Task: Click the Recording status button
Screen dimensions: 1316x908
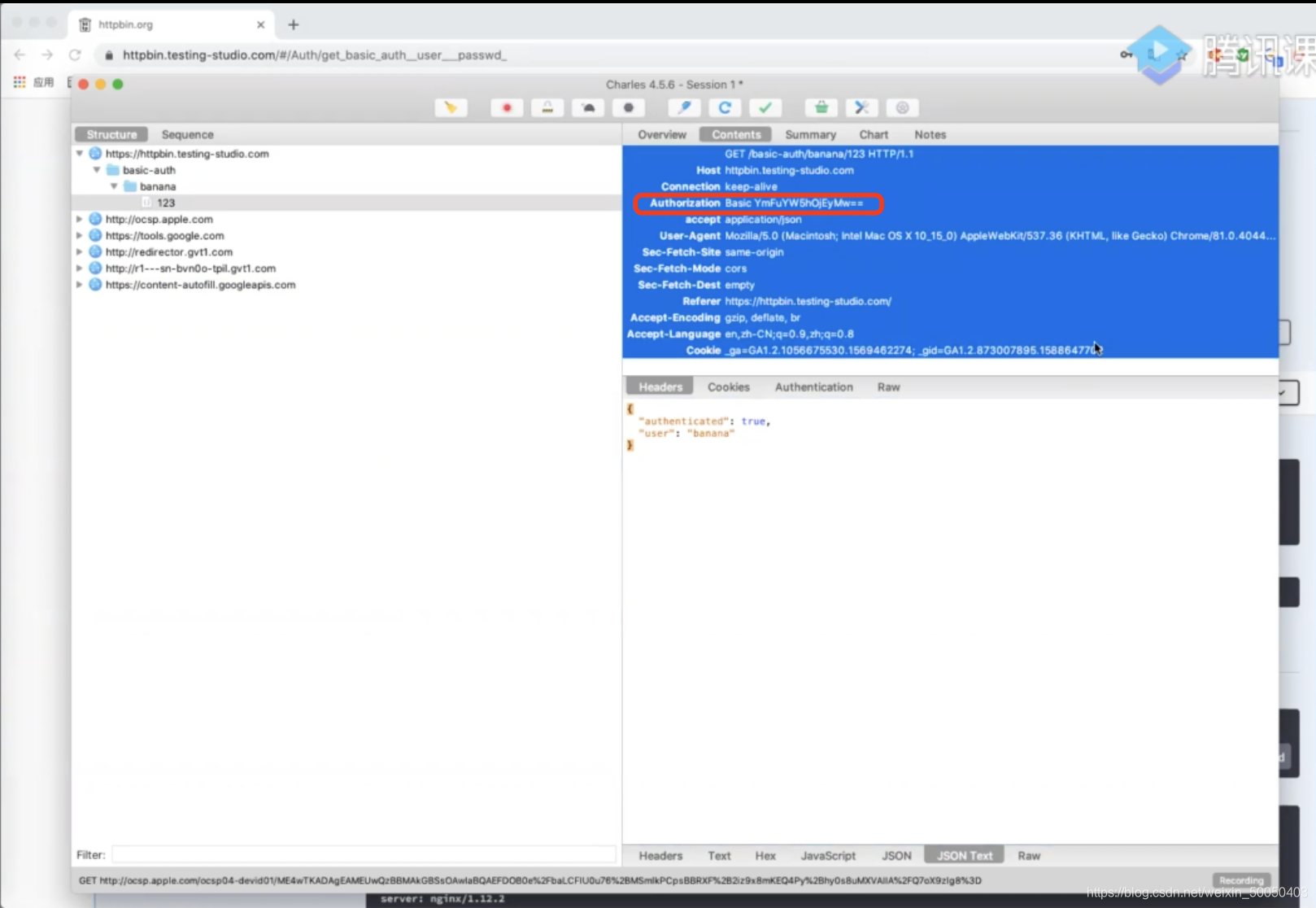Action: [x=1241, y=880]
